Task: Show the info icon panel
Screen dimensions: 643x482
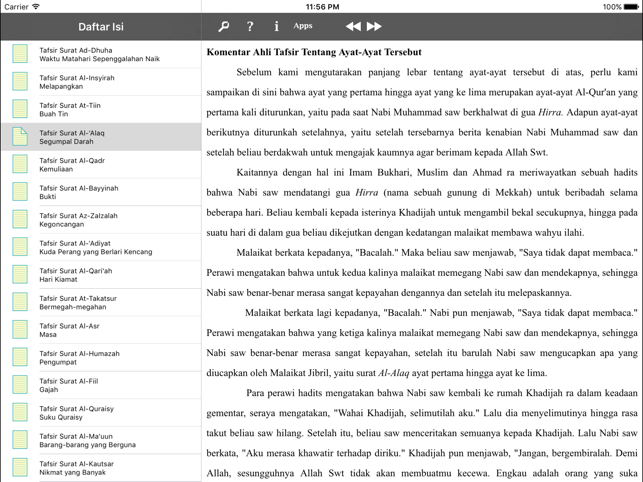Action: point(276,27)
